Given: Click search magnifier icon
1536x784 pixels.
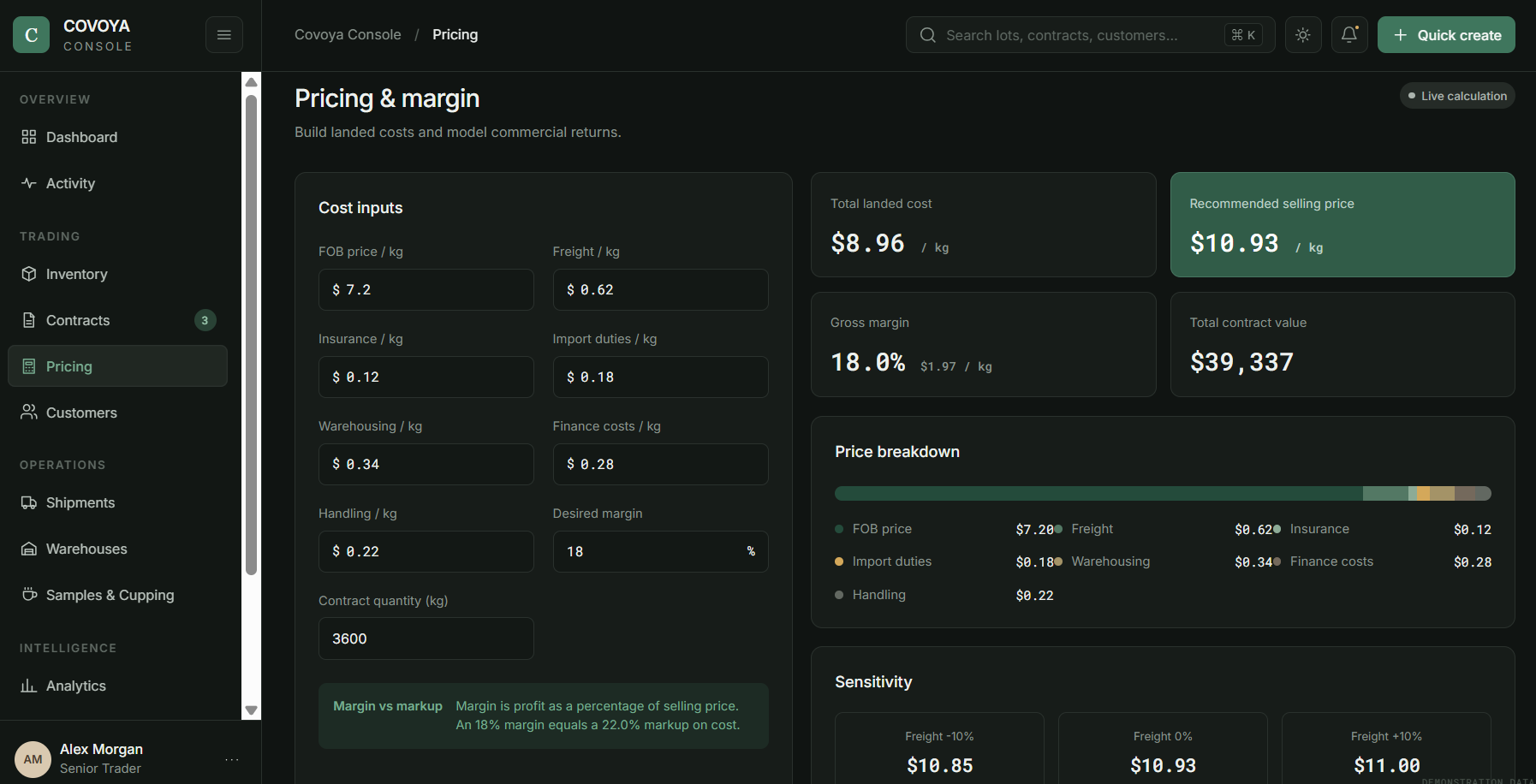Looking at the screenshot, I should pyautogui.click(x=928, y=35).
